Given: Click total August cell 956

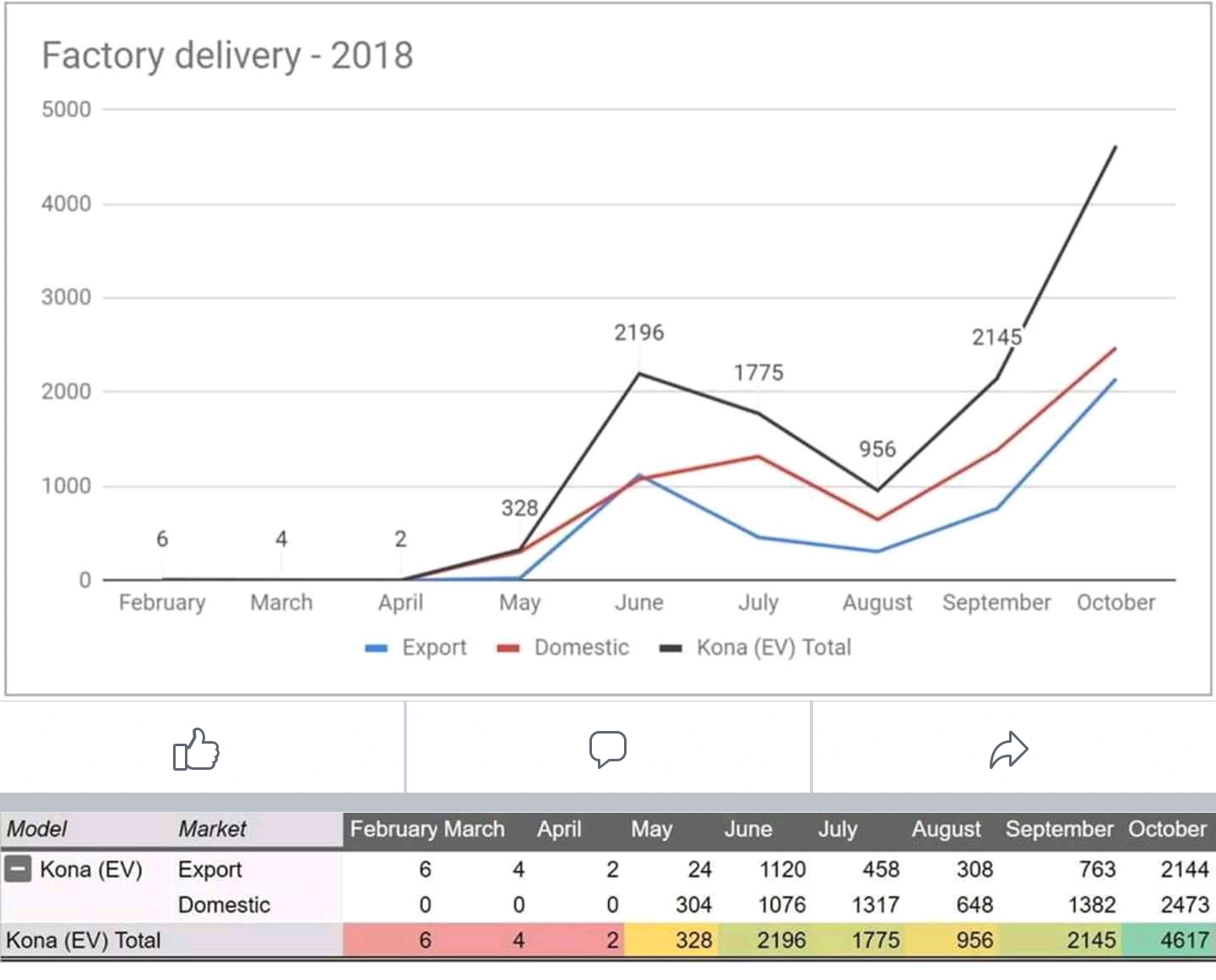Looking at the screenshot, I should (974, 940).
